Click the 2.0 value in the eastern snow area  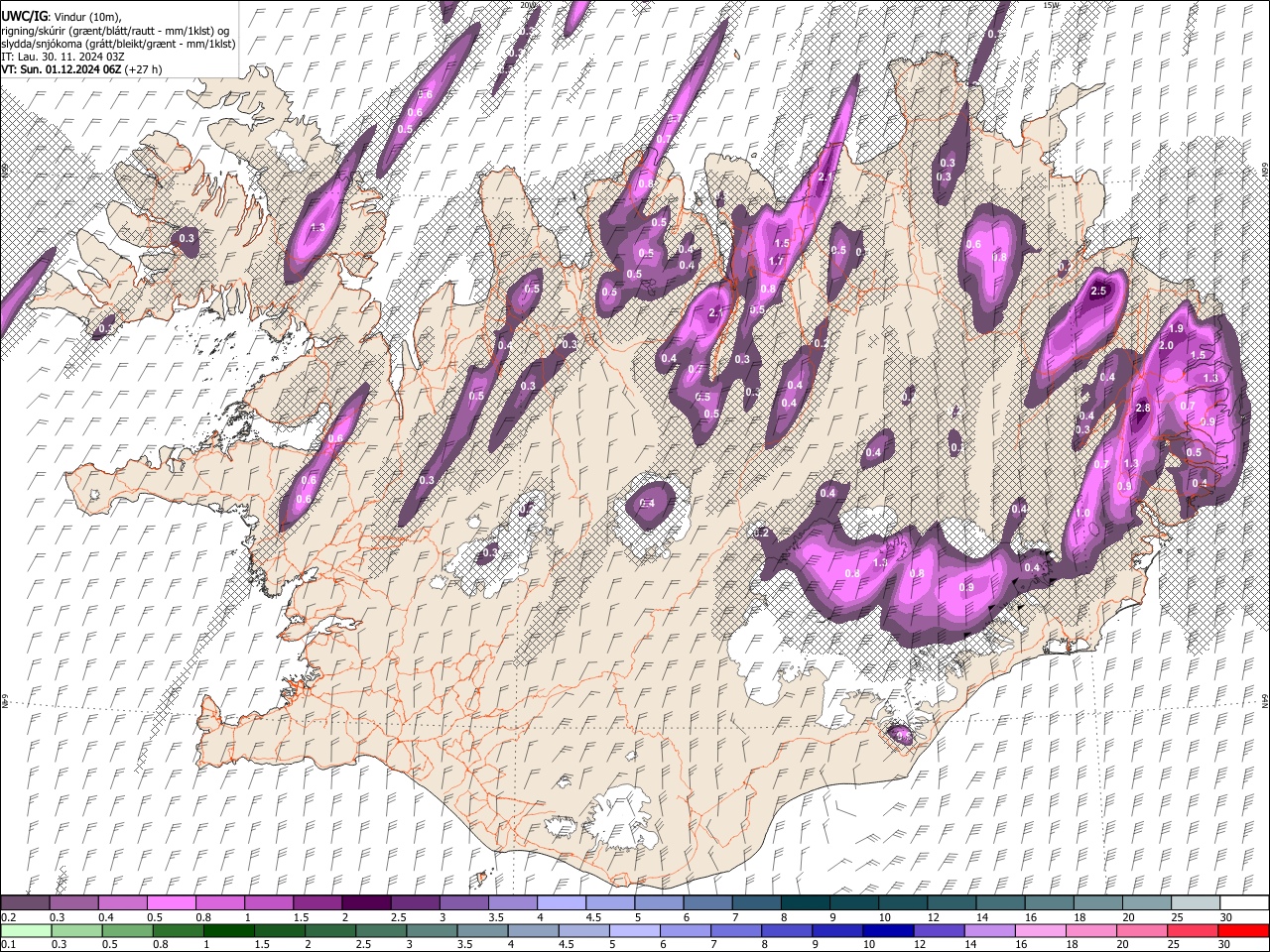pyautogui.click(x=1167, y=345)
